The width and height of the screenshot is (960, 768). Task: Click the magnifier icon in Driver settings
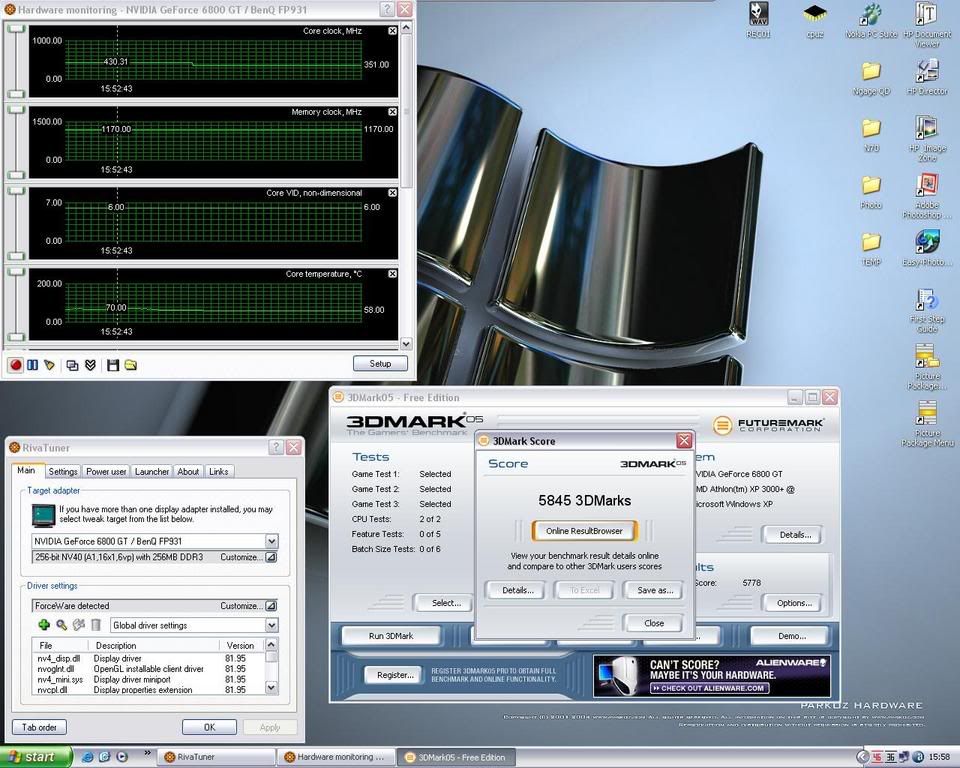(x=61, y=625)
